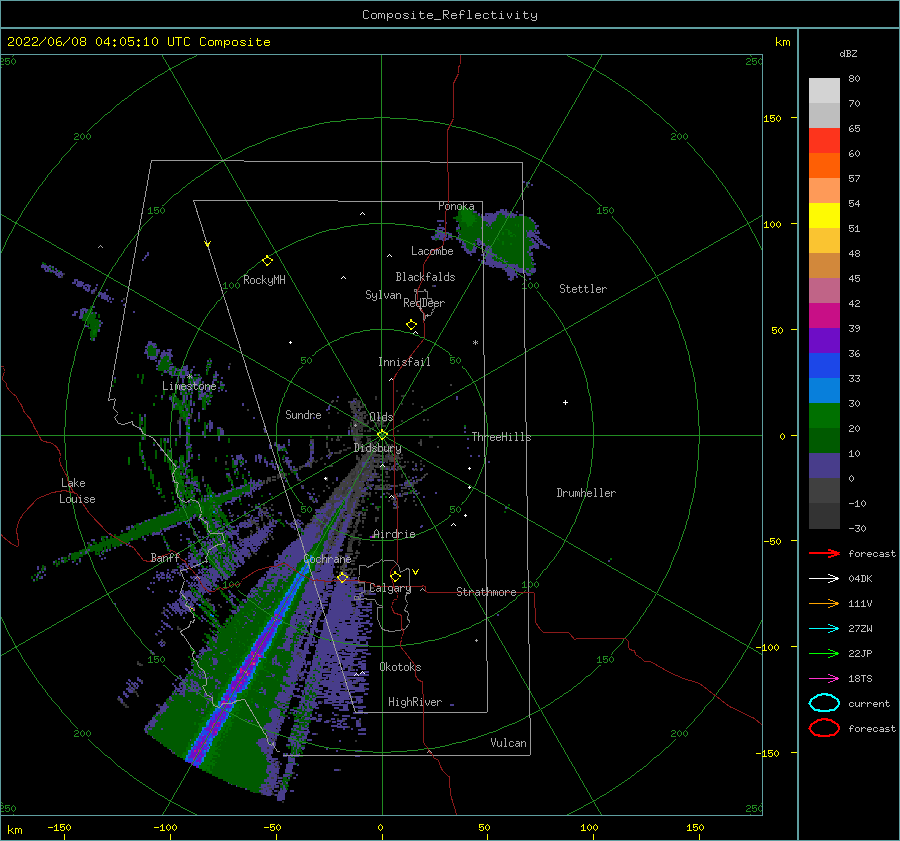The width and height of the screenshot is (900, 841).
Task: Pick the magenta 42-39 dBZ color swatch
Action: pyautogui.click(x=824, y=316)
